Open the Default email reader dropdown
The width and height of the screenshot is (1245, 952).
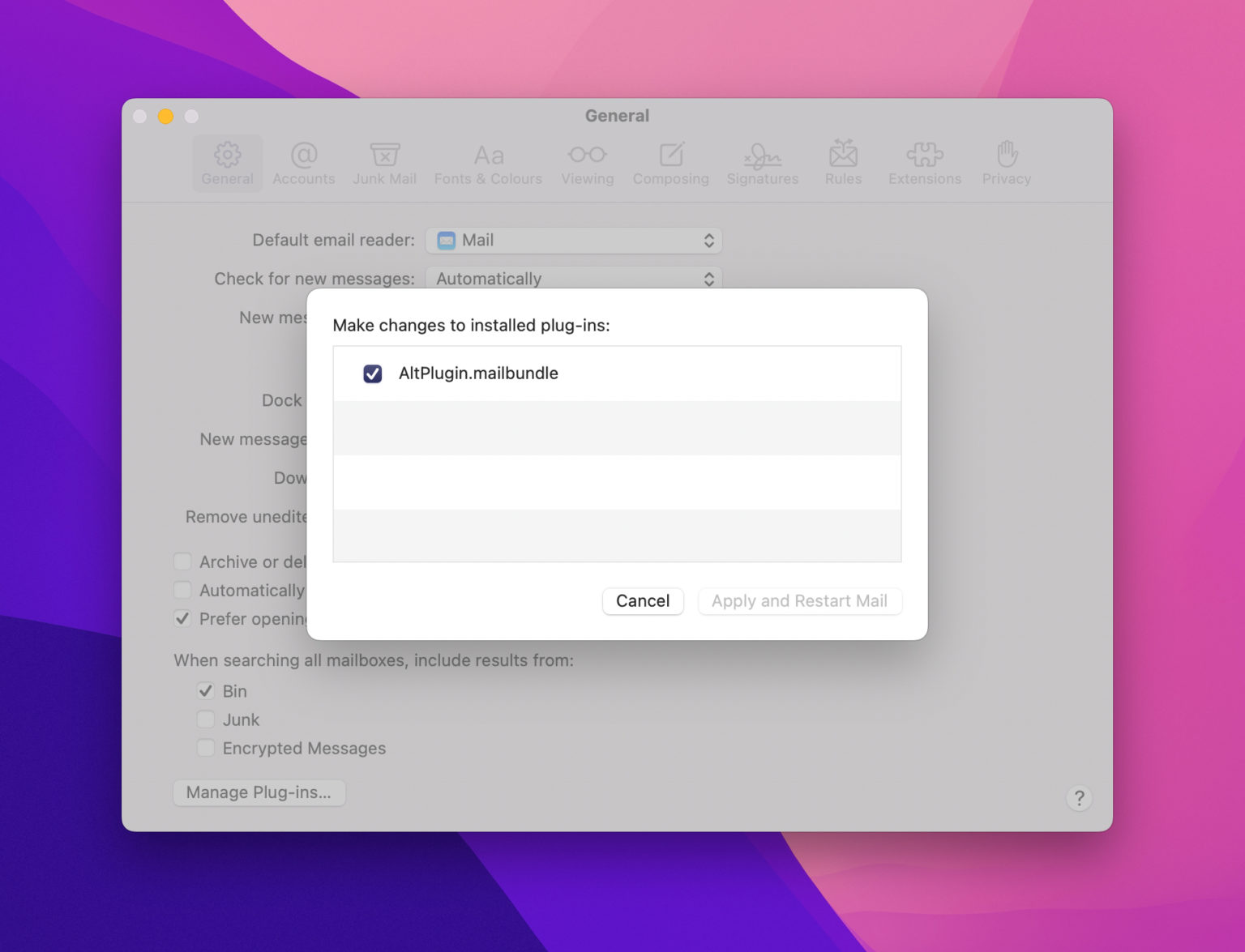574,240
